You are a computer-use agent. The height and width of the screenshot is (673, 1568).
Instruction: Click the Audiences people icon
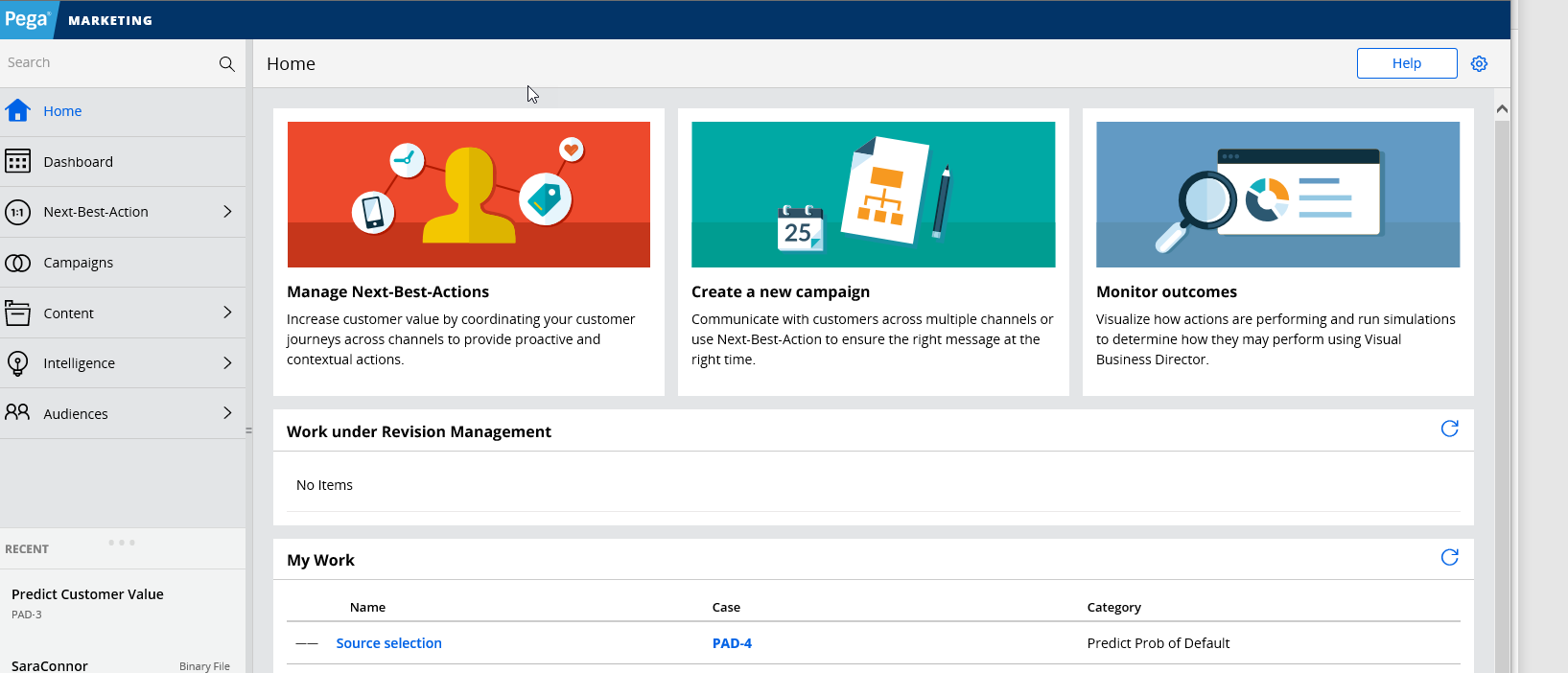[17, 412]
